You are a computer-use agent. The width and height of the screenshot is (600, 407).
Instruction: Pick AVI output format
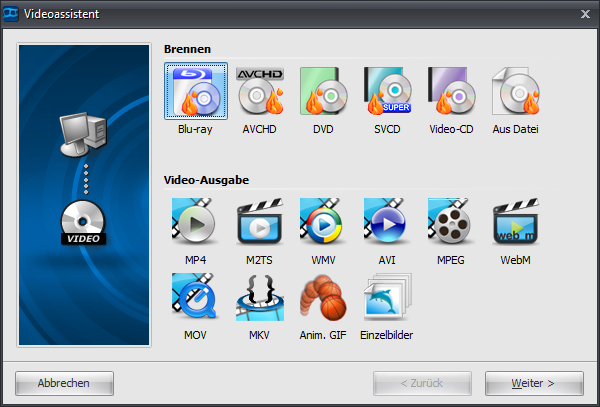tap(388, 223)
